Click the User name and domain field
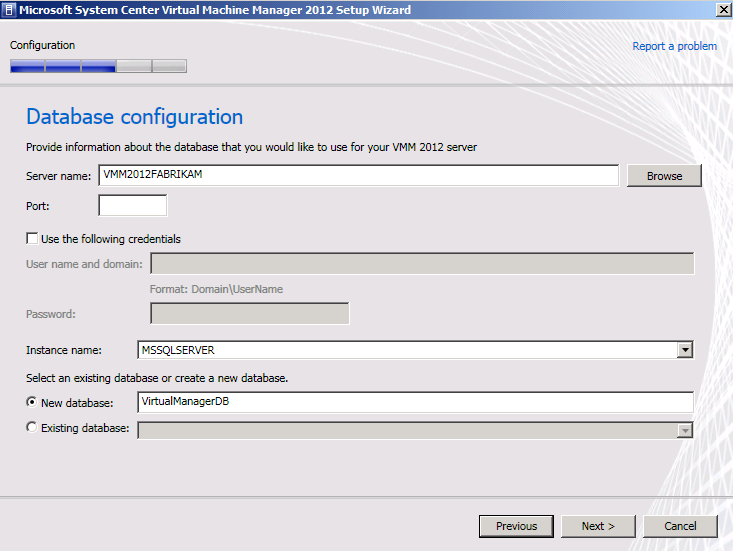Screen dimensions: 733x551 coord(422,264)
